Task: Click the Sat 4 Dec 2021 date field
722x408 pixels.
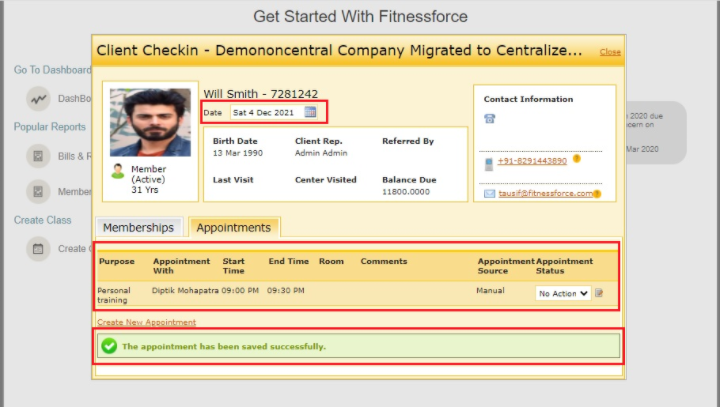Action: tap(268, 112)
